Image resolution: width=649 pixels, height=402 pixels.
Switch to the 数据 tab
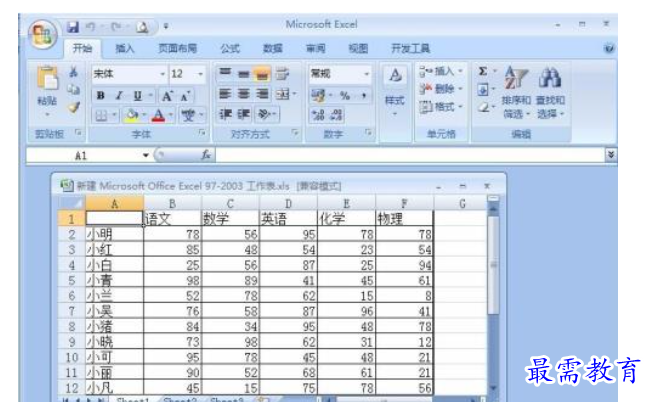tap(273, 48)
